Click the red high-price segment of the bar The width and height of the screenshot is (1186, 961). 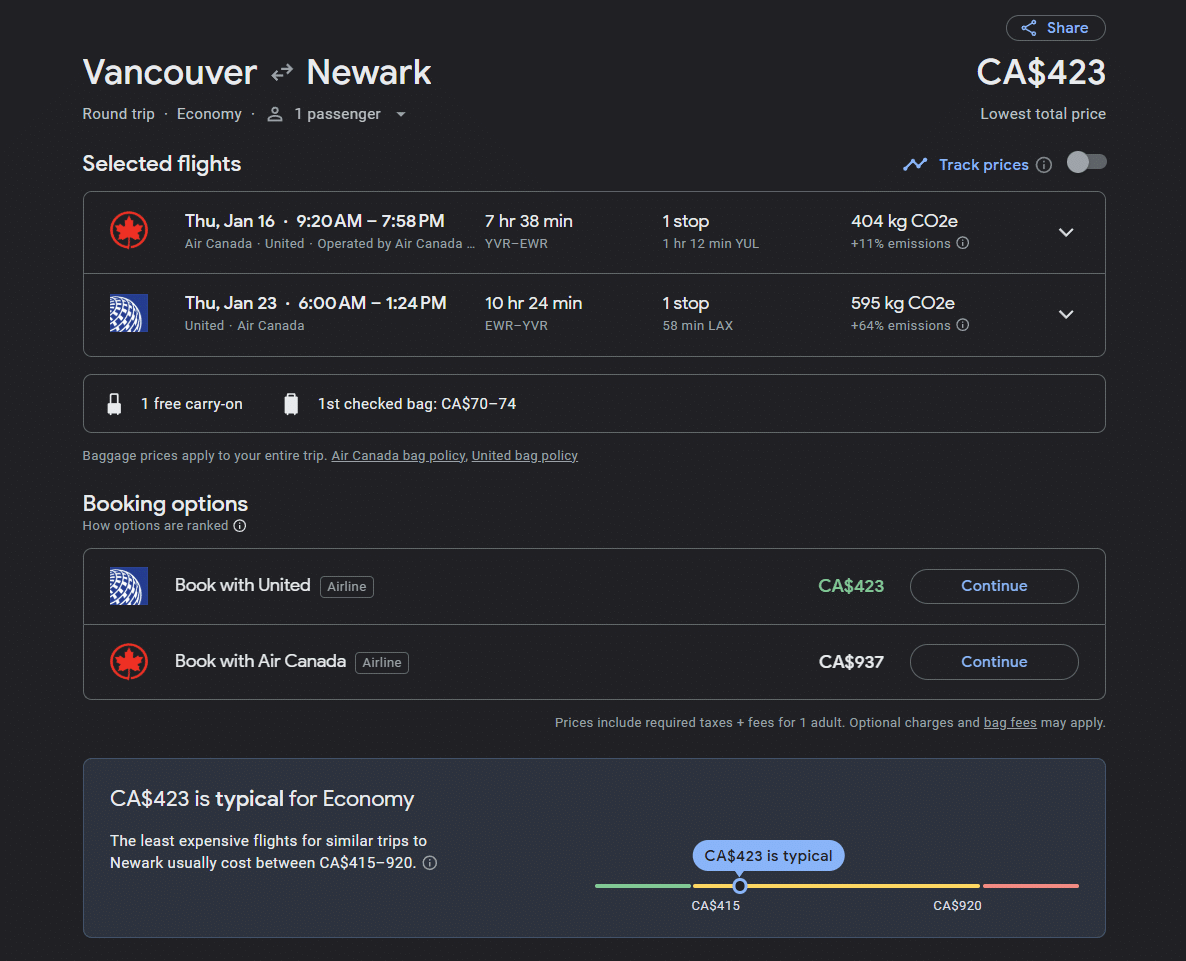(x=1031, y=885)
